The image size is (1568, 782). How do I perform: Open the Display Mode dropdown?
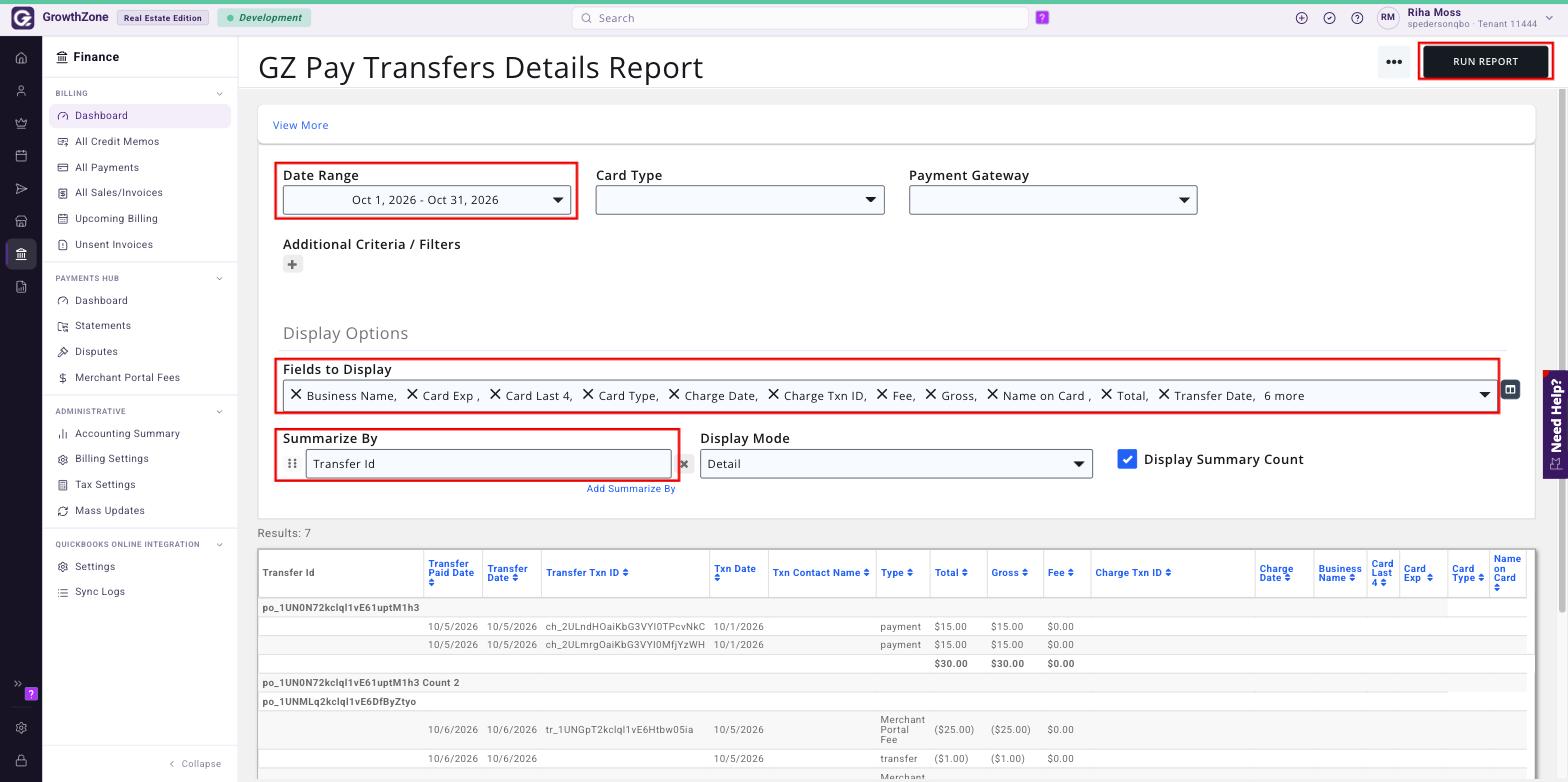point(896,464)
